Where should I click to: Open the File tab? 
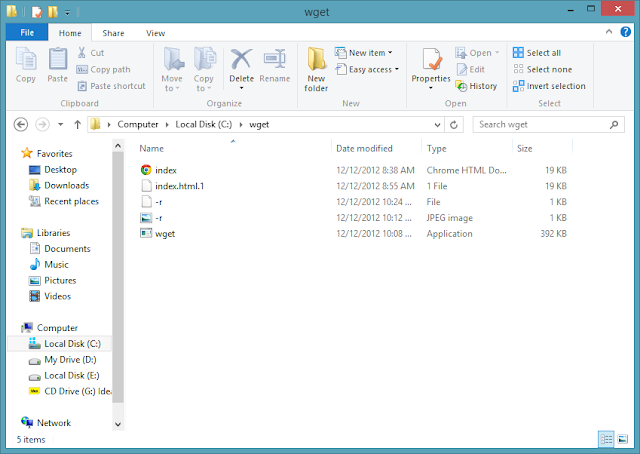point(27,33)
